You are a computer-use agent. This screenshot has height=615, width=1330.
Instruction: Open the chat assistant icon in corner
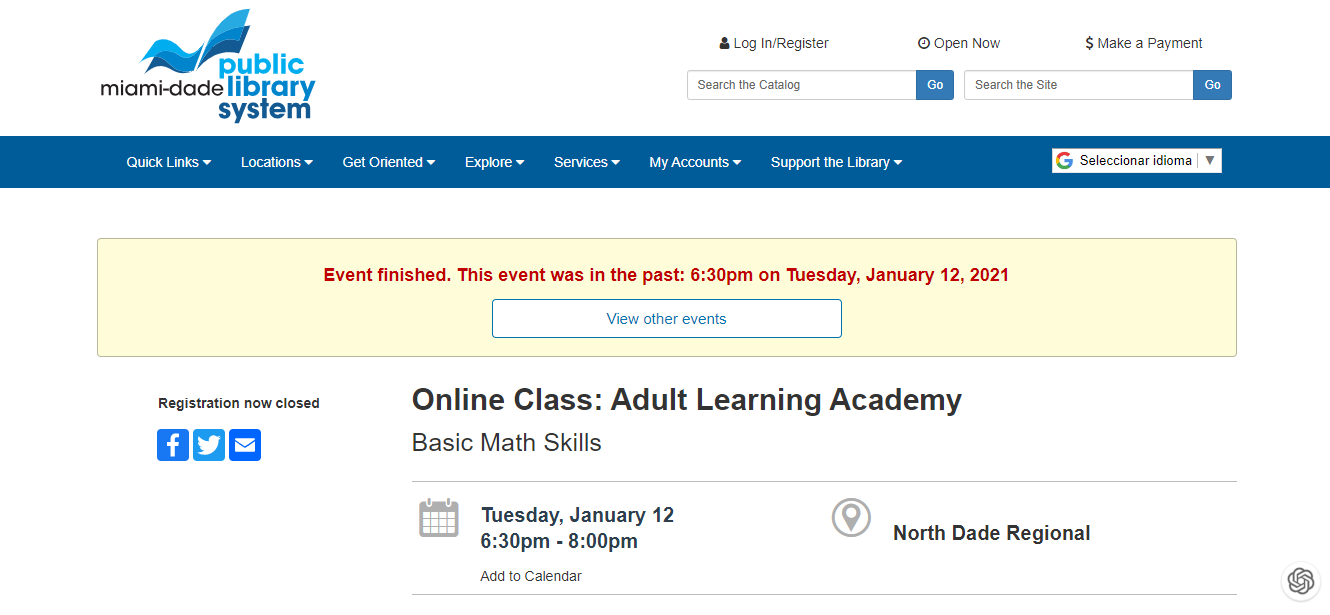tap(1300, 581)
